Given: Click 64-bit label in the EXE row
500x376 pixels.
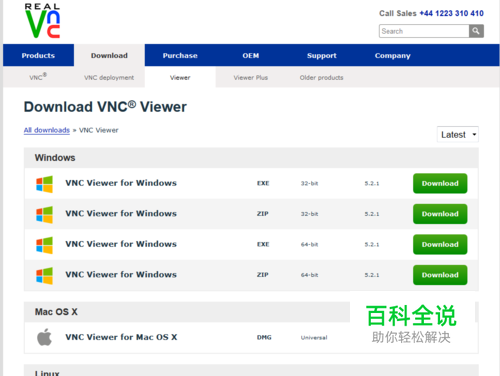Looking at the screenshot, I should click(309, 244).
